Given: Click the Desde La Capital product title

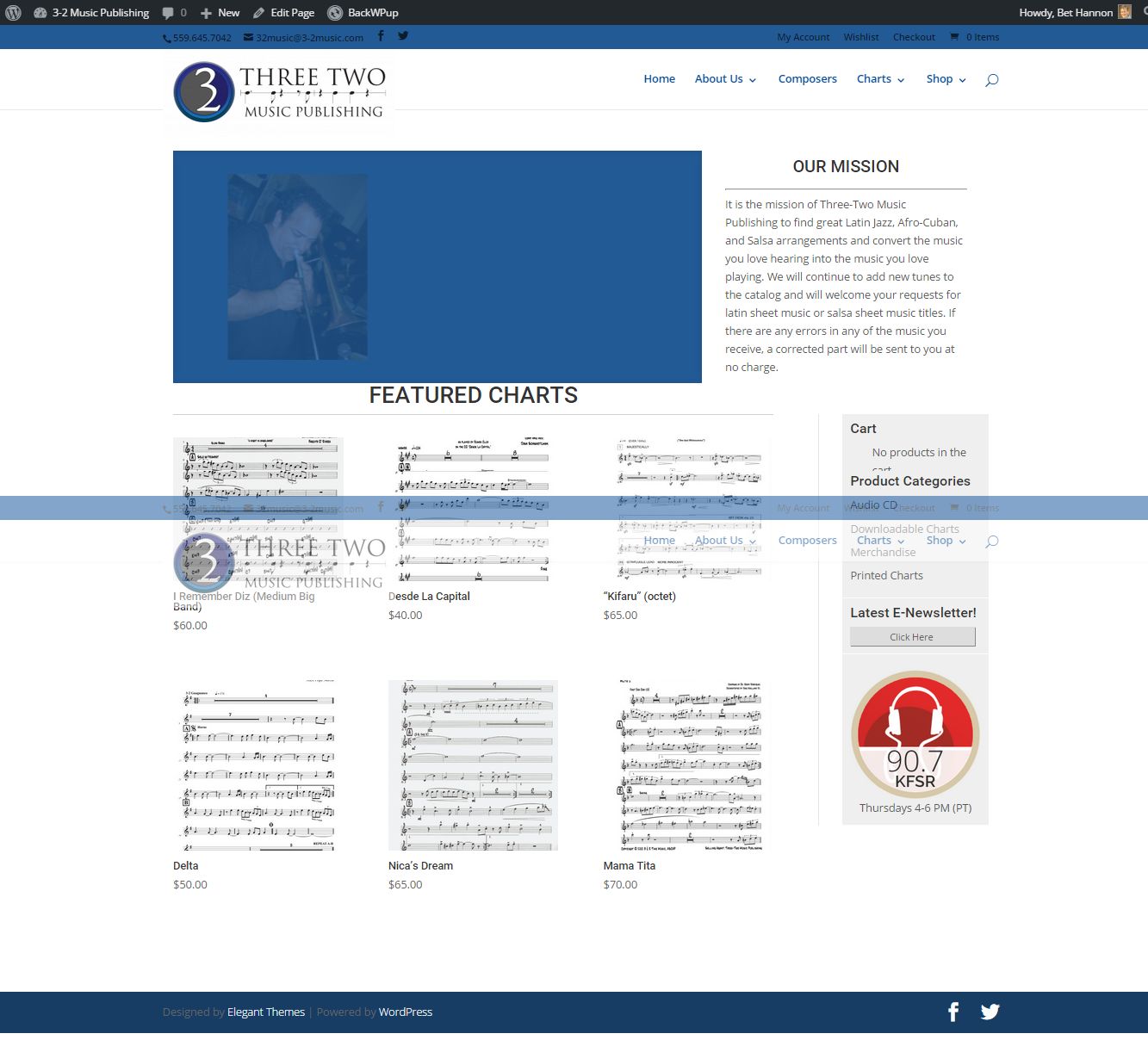Looking at the screenshot, I should 429,597.
